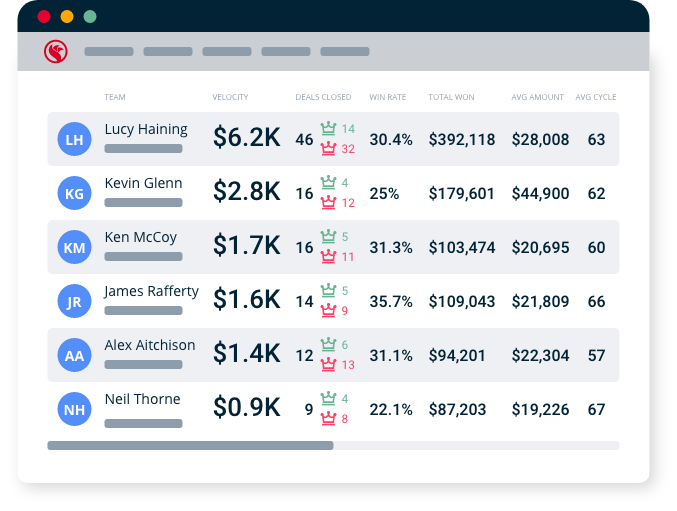This screenshot has width=677, height=511.
Task: Click the Deals Closed column header
Action: point(323,97)
